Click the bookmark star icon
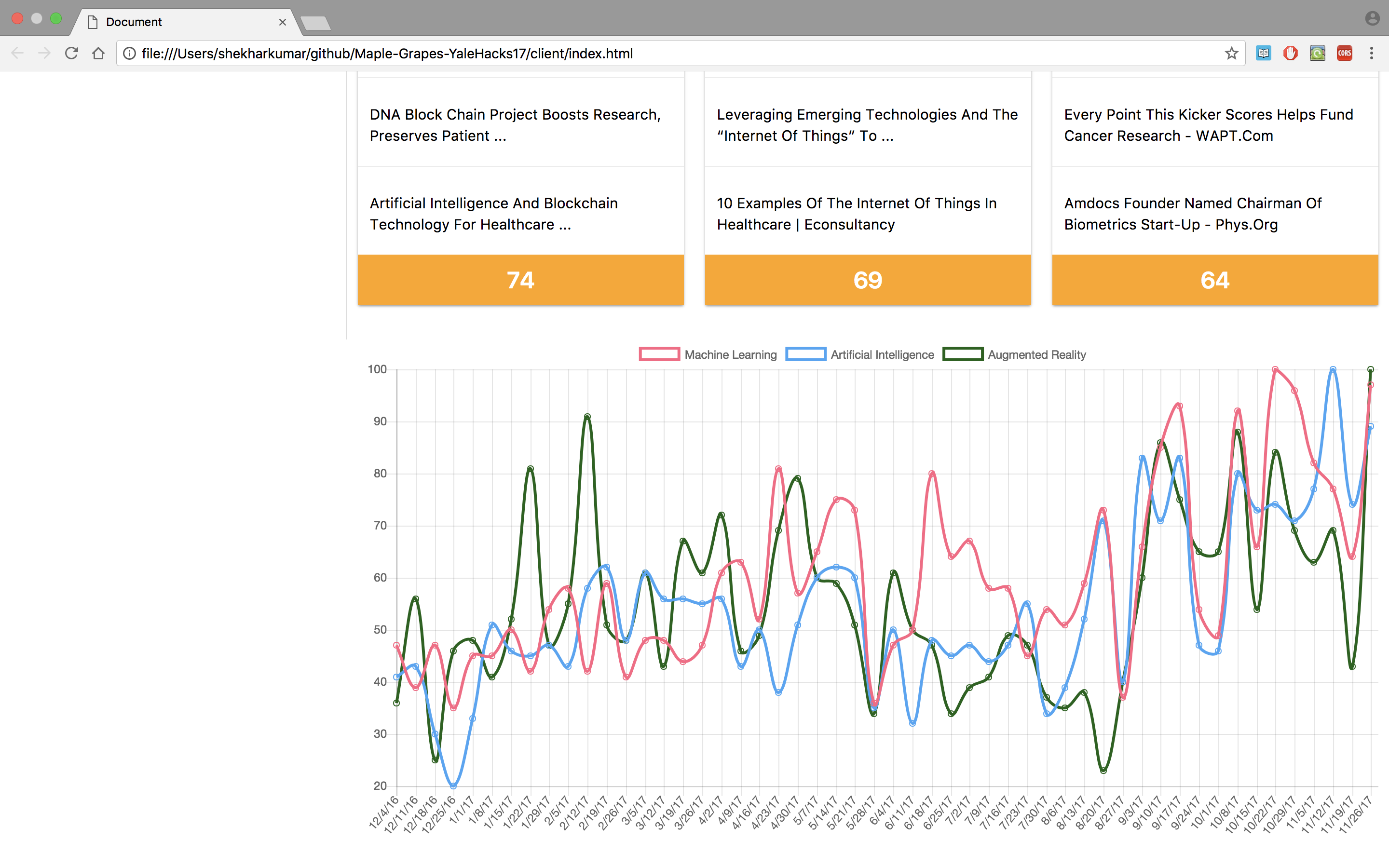Image resolution: width=1389 pixels, height=868 pixels. 1231,54
